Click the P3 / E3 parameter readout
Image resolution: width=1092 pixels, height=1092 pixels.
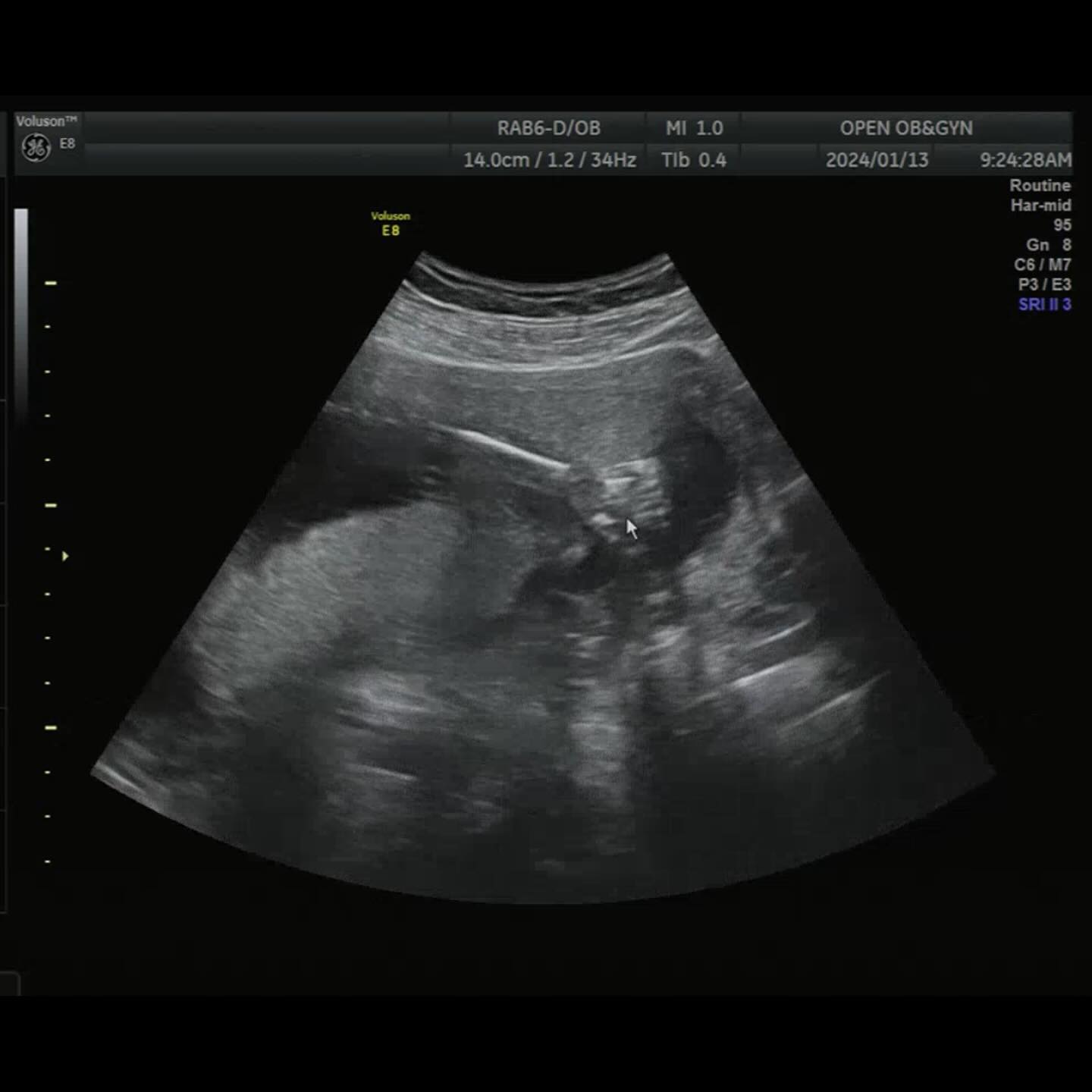pyautogui.click(x=1044, y=284)
